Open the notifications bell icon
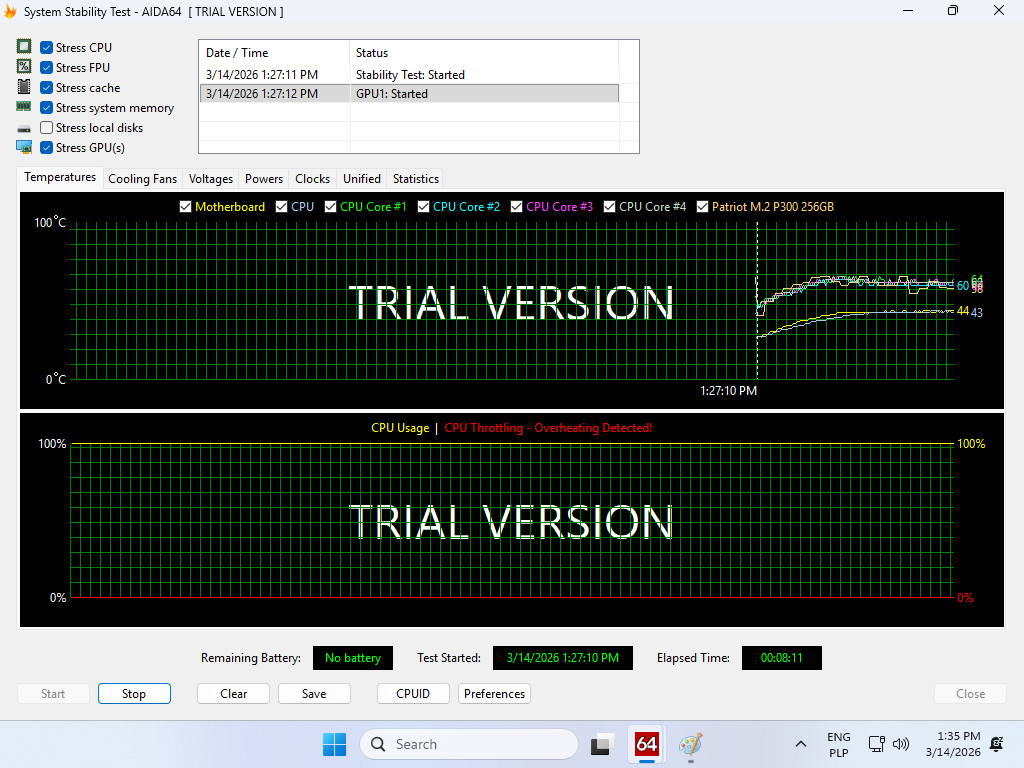The width and height of the screenshot is (1024, 768). tap(997, 744)
